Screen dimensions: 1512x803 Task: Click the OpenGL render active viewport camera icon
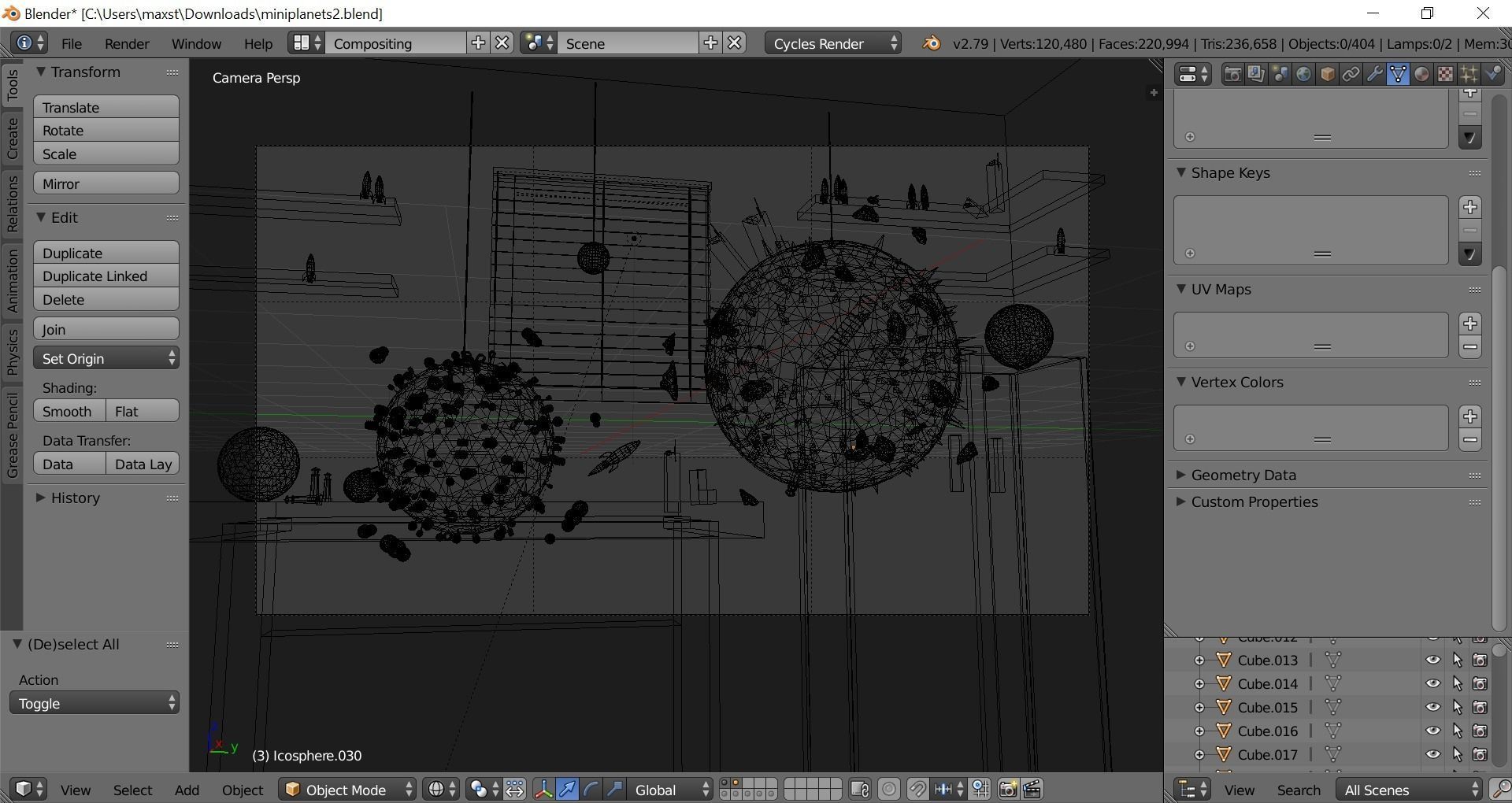(1007, 789)
